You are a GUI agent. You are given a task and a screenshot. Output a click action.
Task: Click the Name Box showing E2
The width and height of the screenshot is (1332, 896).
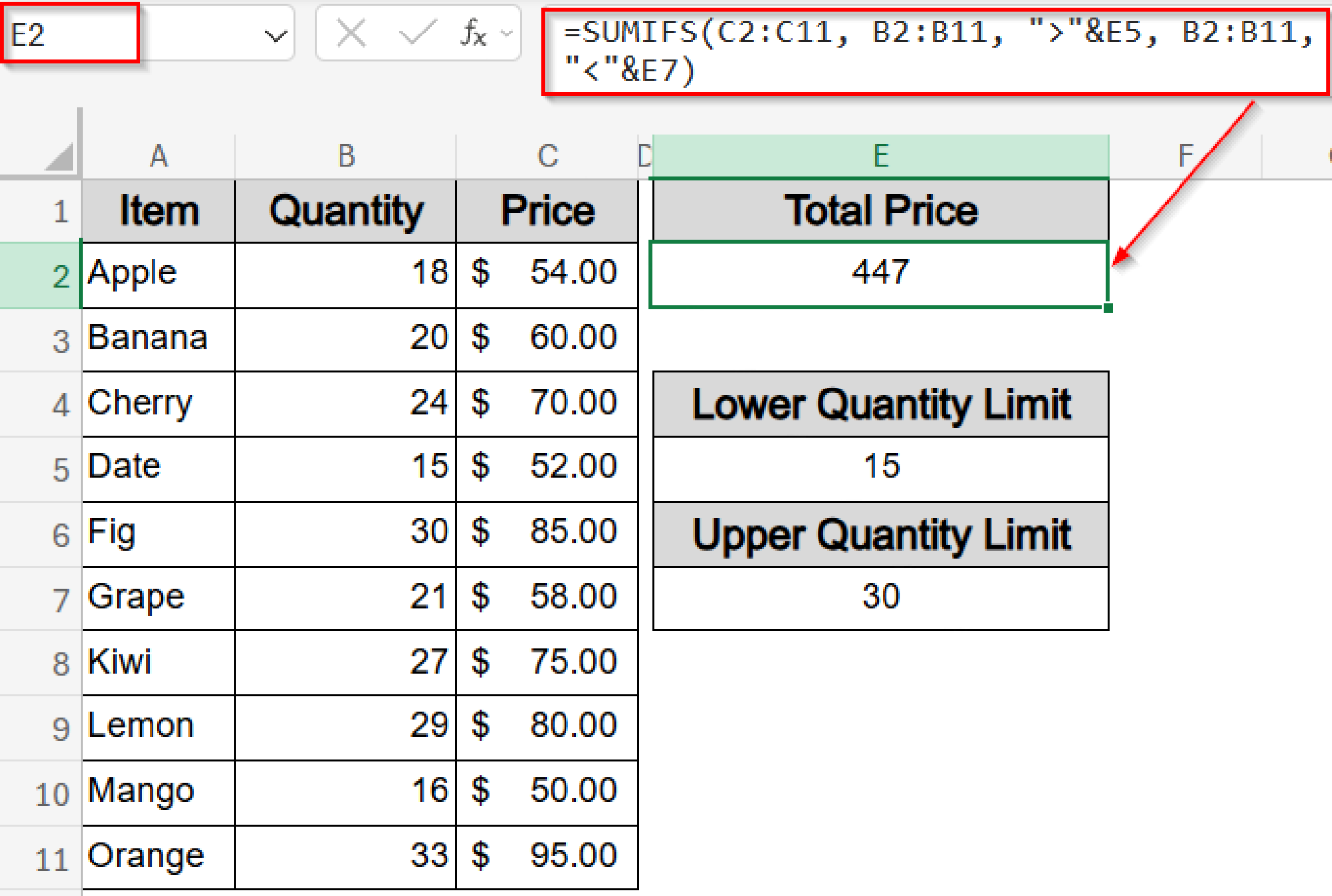pyautogui.click(x=68, y=34)
